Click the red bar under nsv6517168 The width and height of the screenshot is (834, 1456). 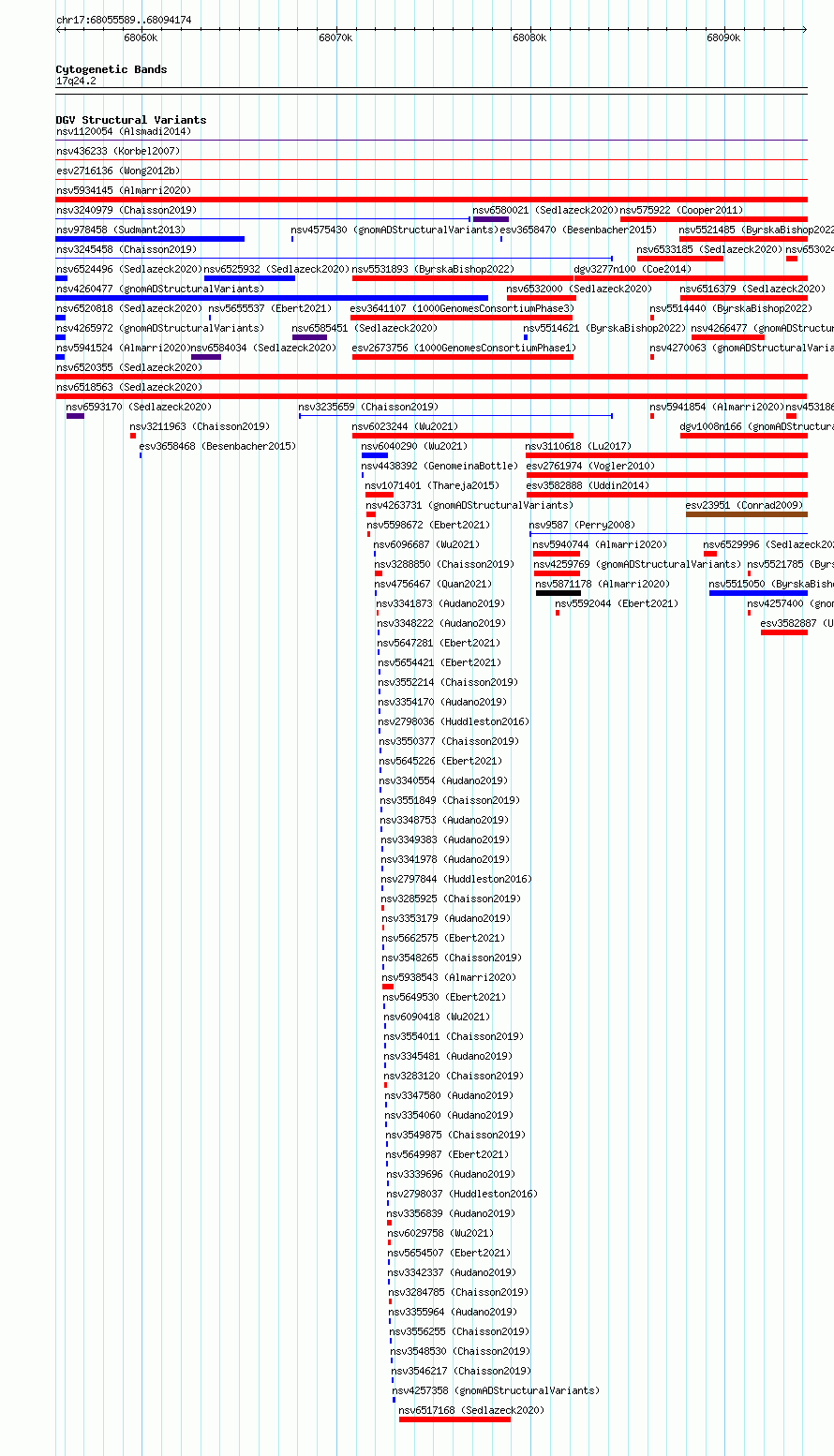click(454, 1419)
